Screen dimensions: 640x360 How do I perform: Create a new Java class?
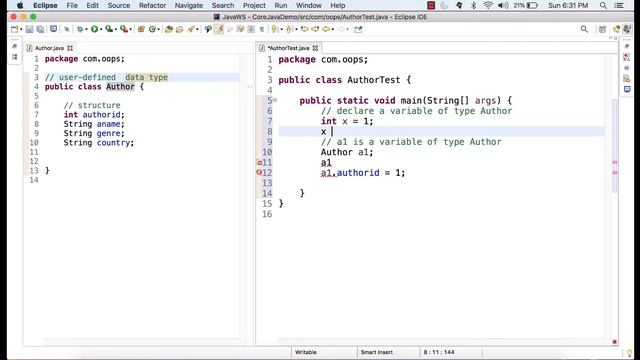(x=152, y=29)
